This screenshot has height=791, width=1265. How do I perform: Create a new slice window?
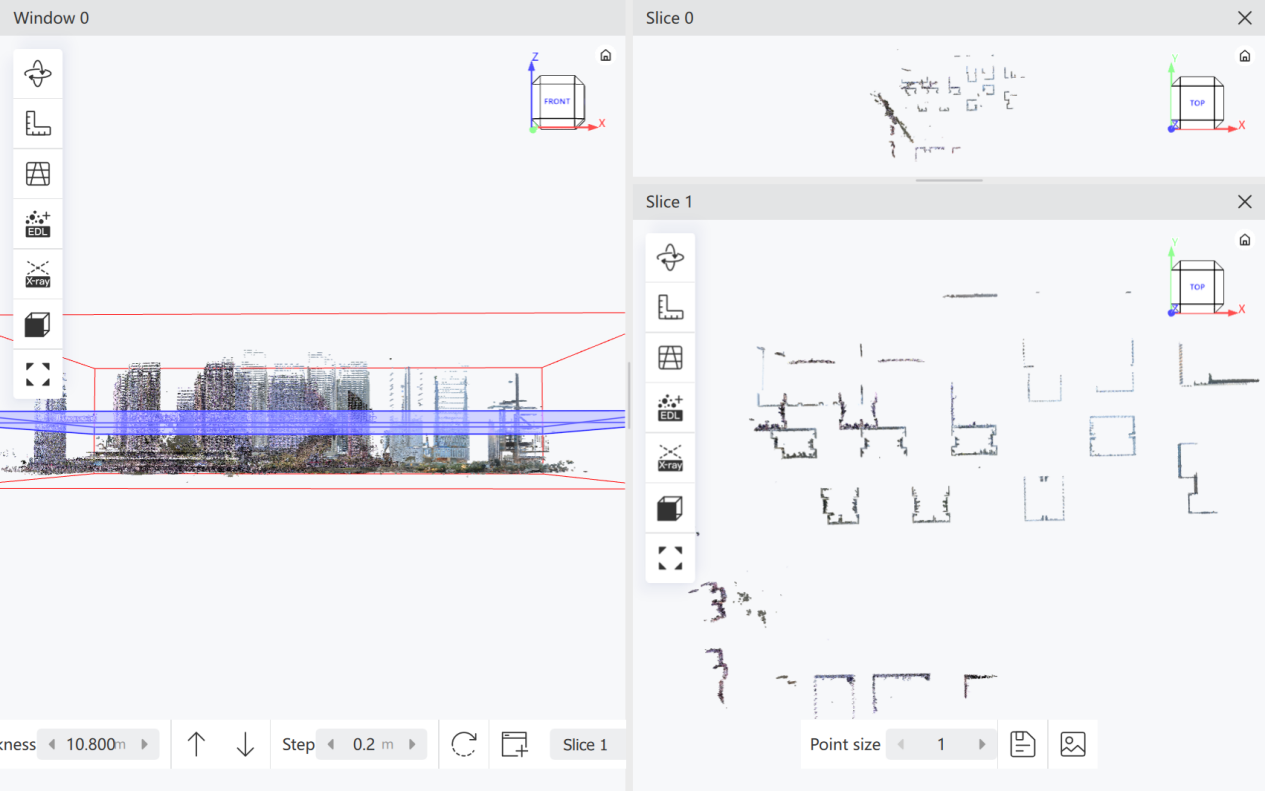[x=515, y=744]
